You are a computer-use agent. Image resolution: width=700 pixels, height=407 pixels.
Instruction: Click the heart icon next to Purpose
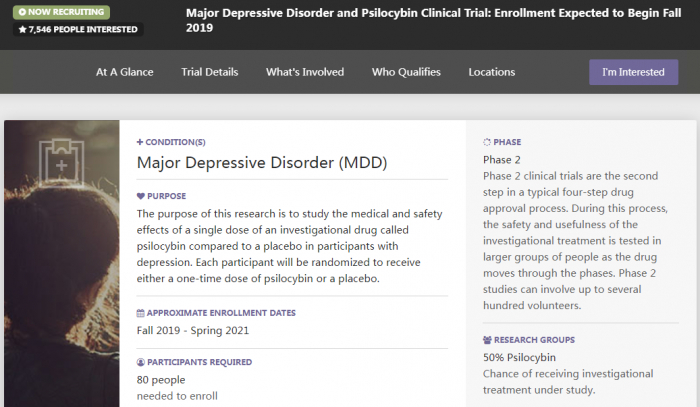[x=140, y=196]
